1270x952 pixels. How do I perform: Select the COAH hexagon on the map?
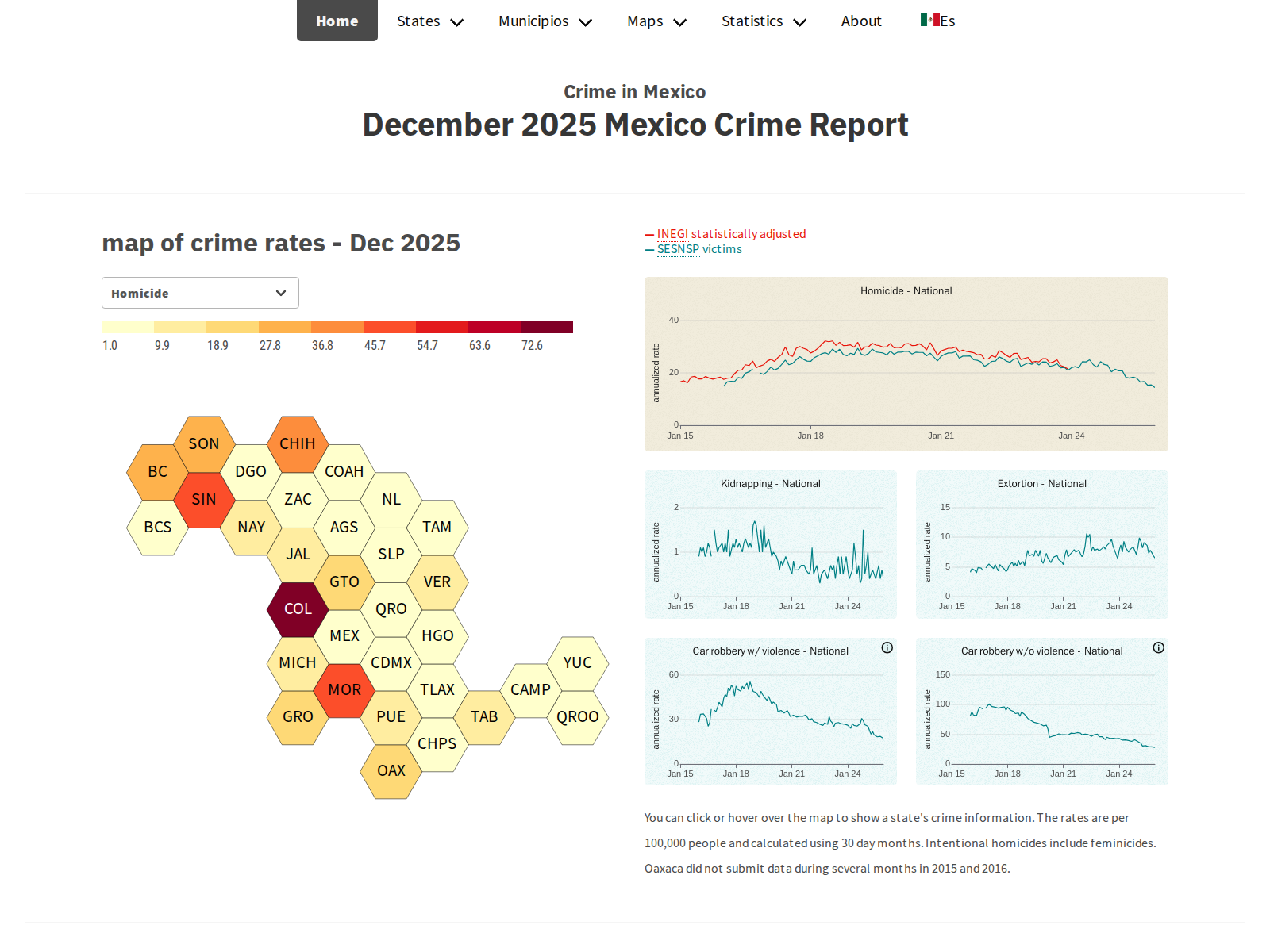[x=344, y=471]
